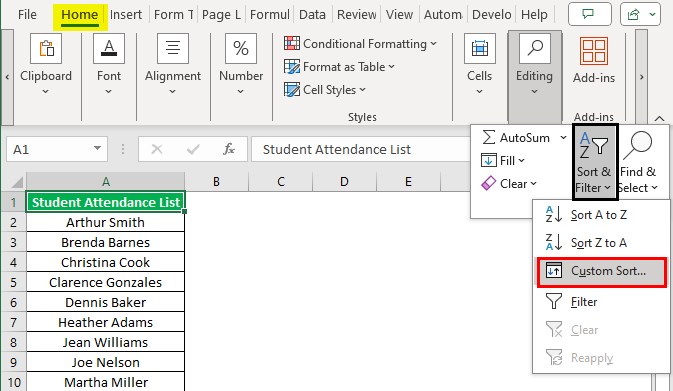Click the Cancel X icon in formula bar
The width and height of the screenshot is (673, 391).
pyautogui.click(x=157, y=149)
